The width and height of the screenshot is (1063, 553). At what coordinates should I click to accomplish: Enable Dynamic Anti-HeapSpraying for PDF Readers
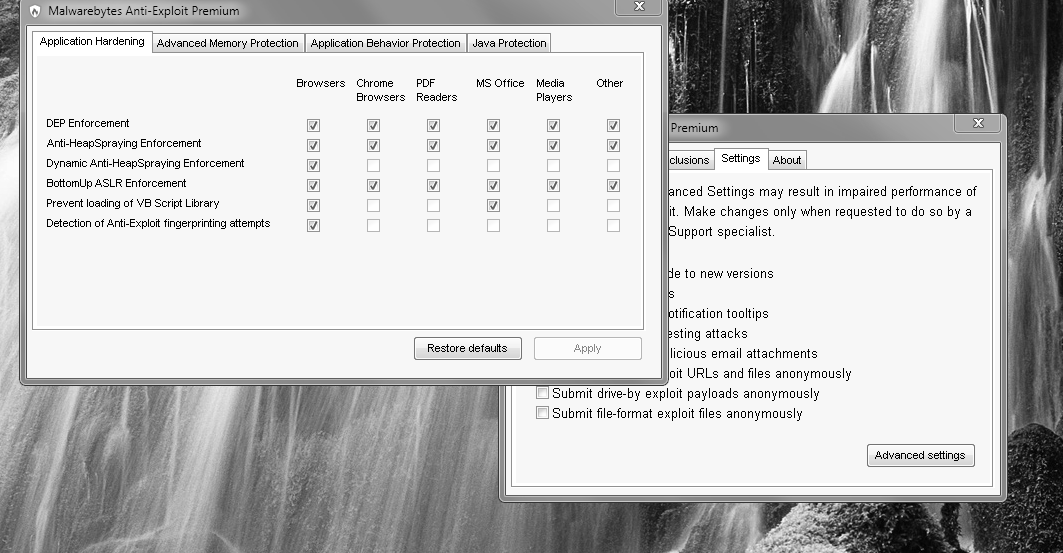433,165
